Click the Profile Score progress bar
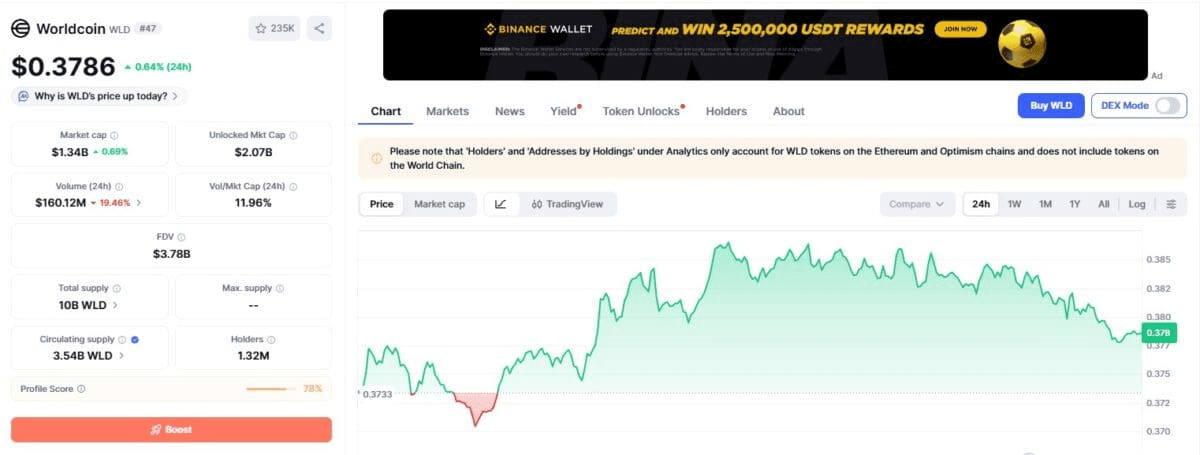Image resolution: width=1200 pixels, height=455 pixels. [x=266, y=389]
